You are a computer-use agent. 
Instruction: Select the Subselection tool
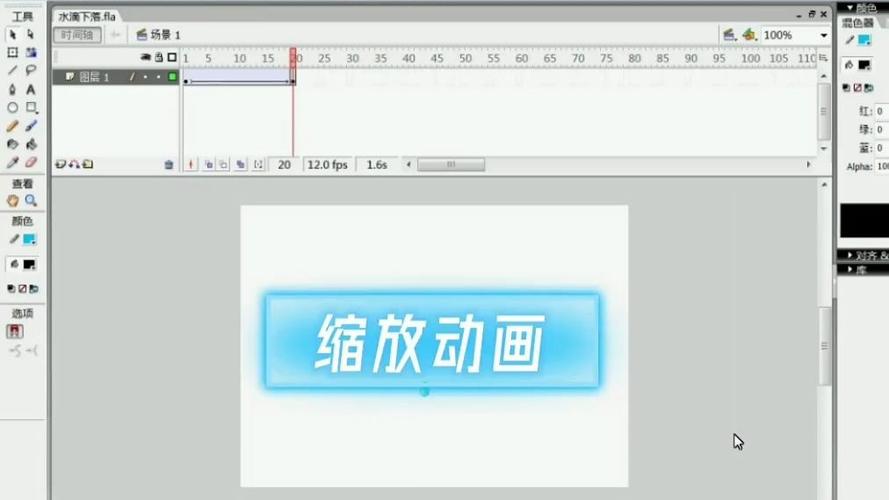[x=31, y=35]
